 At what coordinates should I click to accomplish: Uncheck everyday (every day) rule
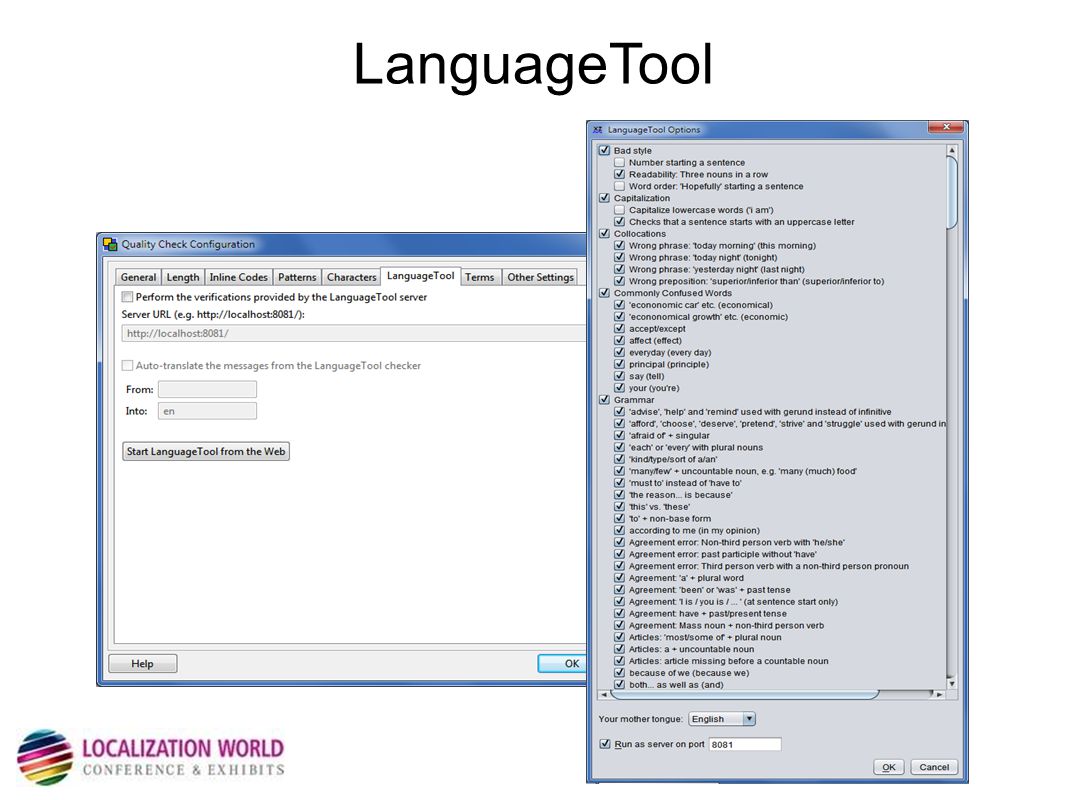coord(619,352)
